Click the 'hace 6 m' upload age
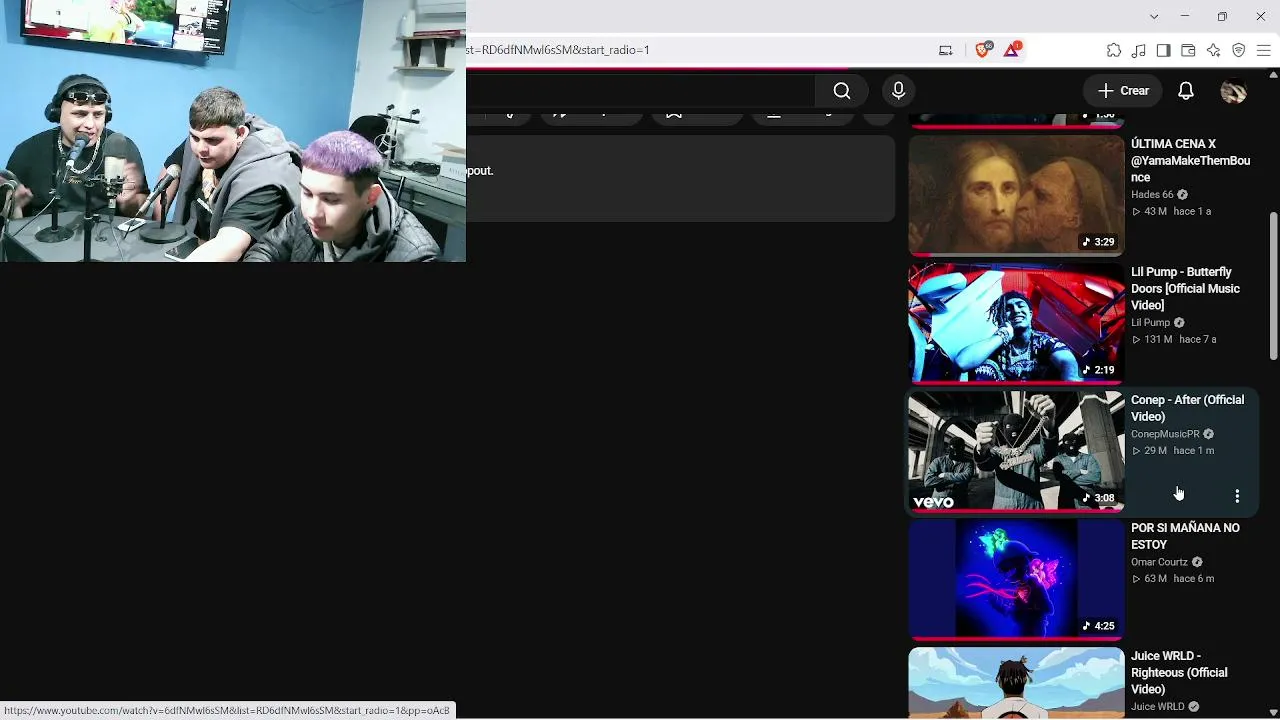This screenshot has height=720, width=1280. [1194, 579]
